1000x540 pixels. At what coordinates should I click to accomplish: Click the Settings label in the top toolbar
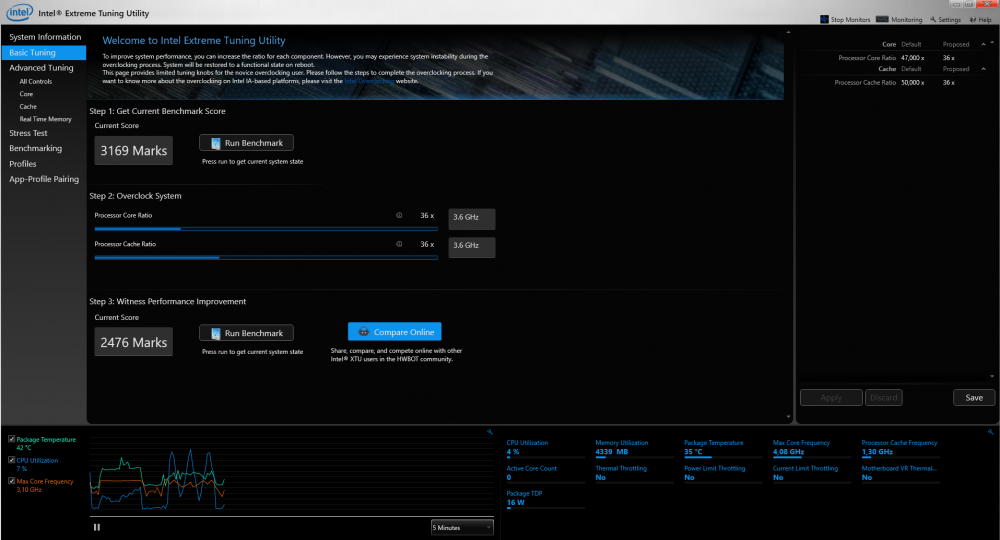tap(949, 20)
